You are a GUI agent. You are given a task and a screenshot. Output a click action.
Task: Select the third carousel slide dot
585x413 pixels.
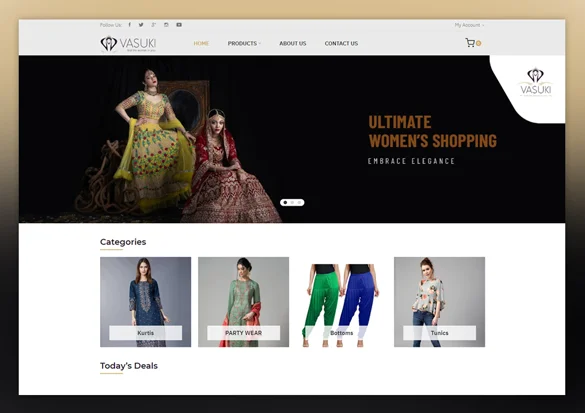(299, 203)
